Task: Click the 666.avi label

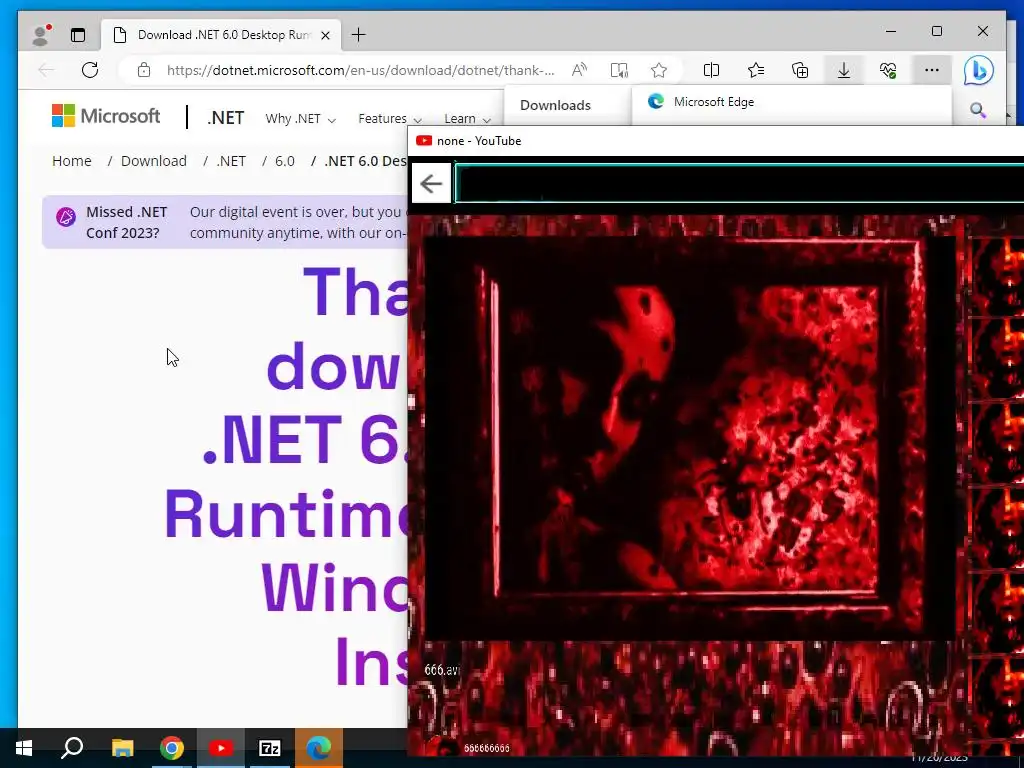Action: click(442, 670)
